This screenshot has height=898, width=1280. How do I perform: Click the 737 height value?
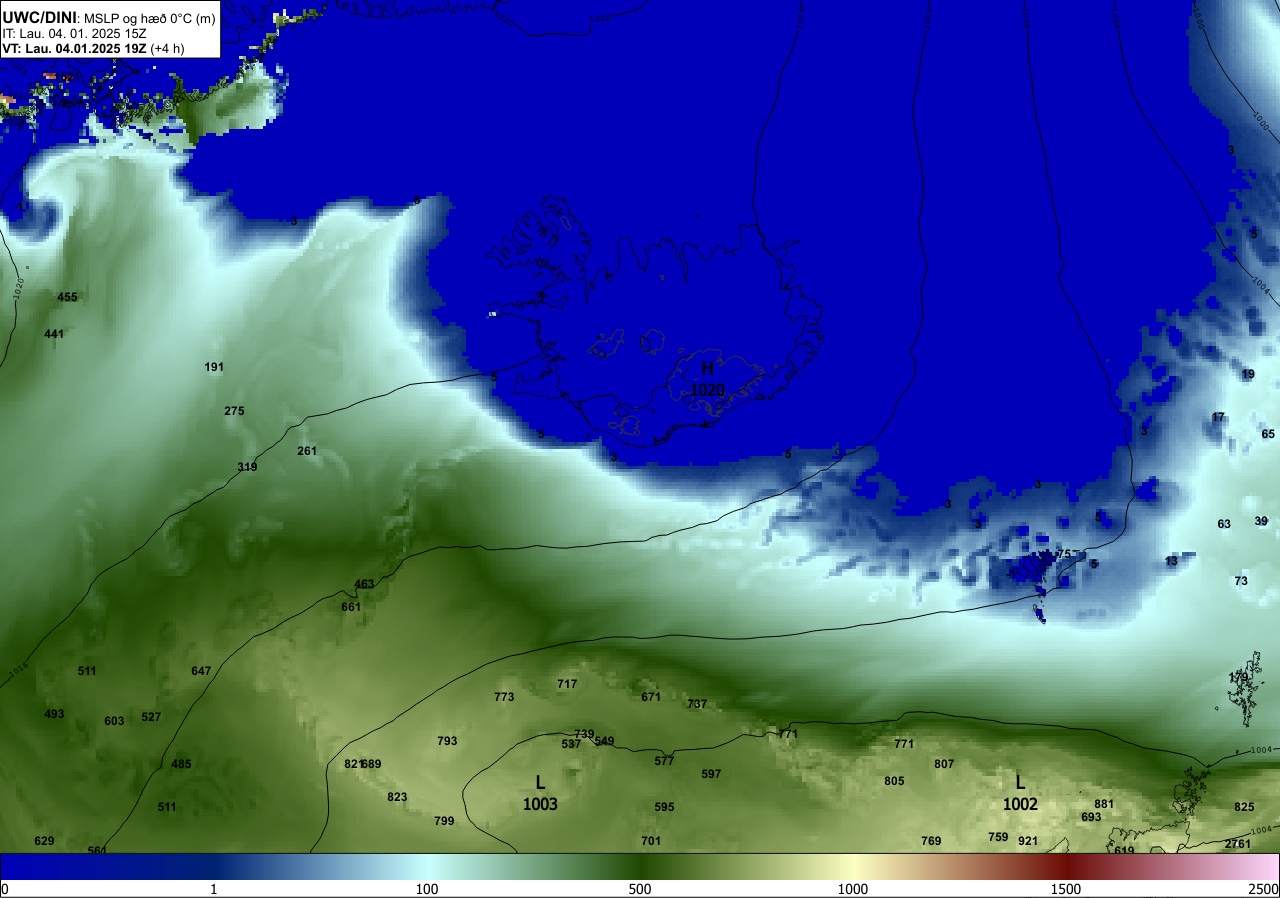coord(697,704)
